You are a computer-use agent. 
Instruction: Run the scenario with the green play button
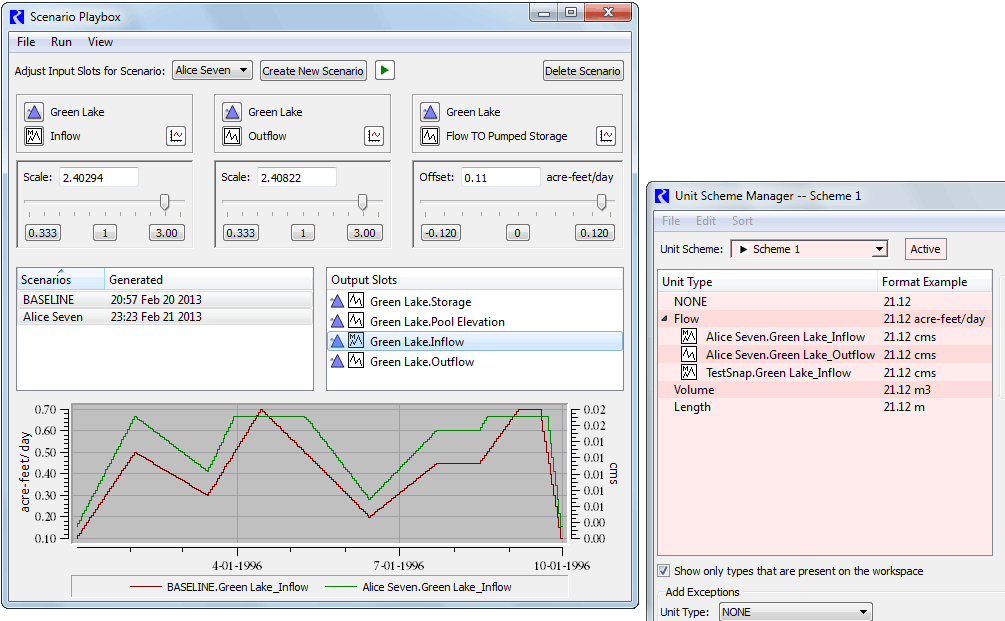385,70
